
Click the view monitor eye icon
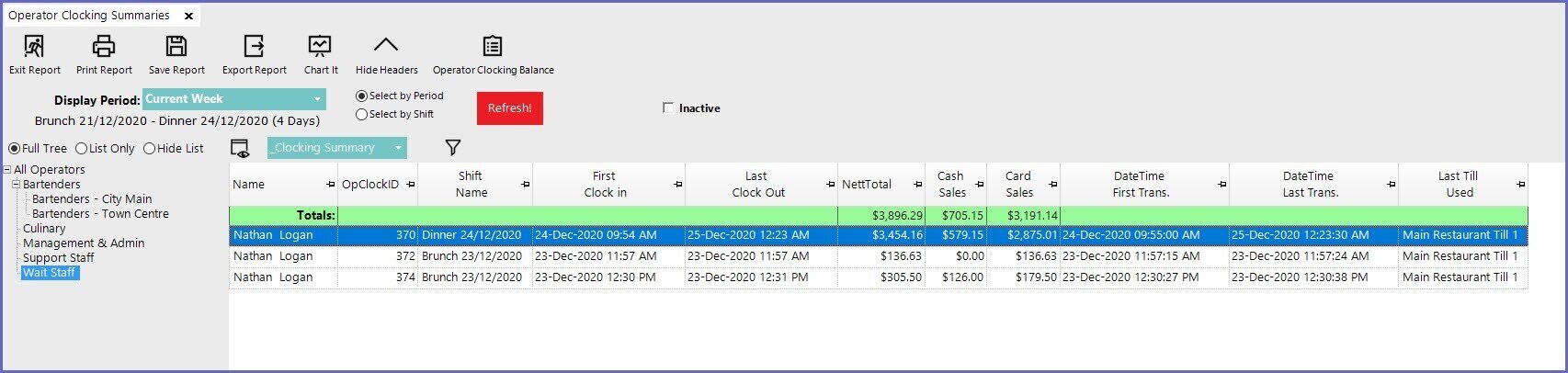pos(240,149)
